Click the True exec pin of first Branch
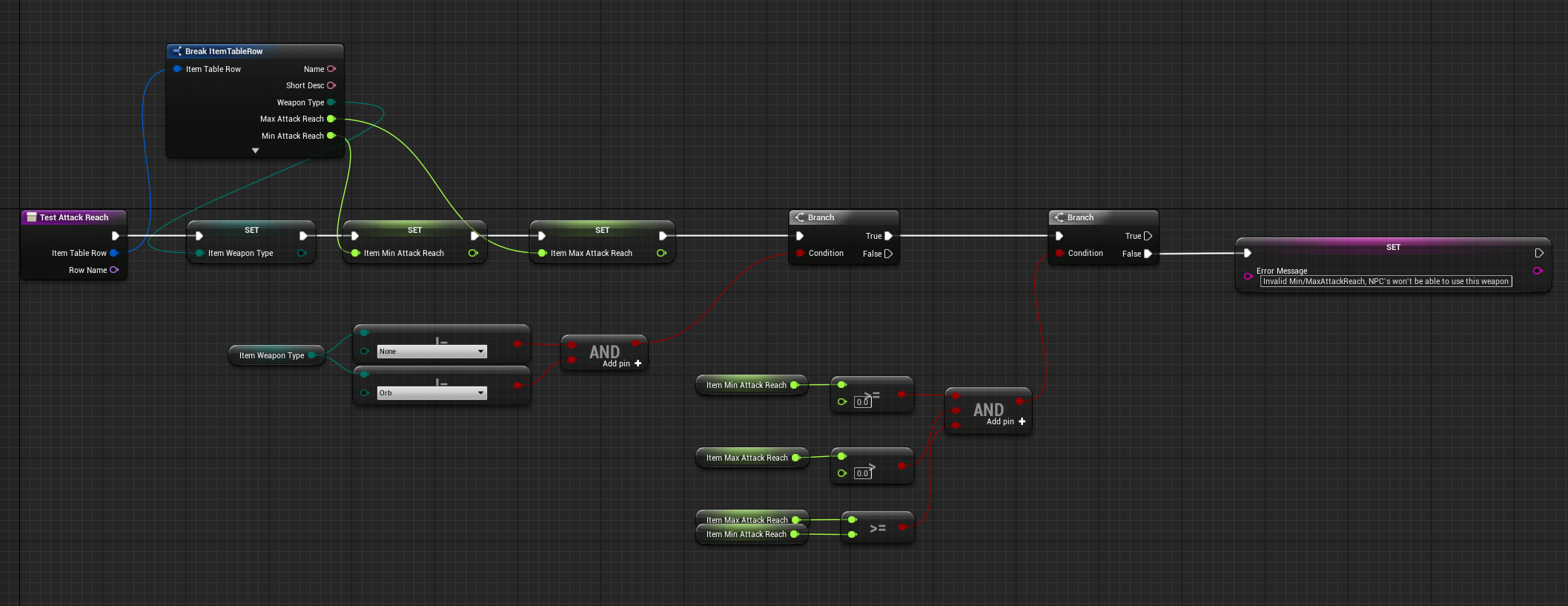This screenshot has height=606, width=1568. 888,236
